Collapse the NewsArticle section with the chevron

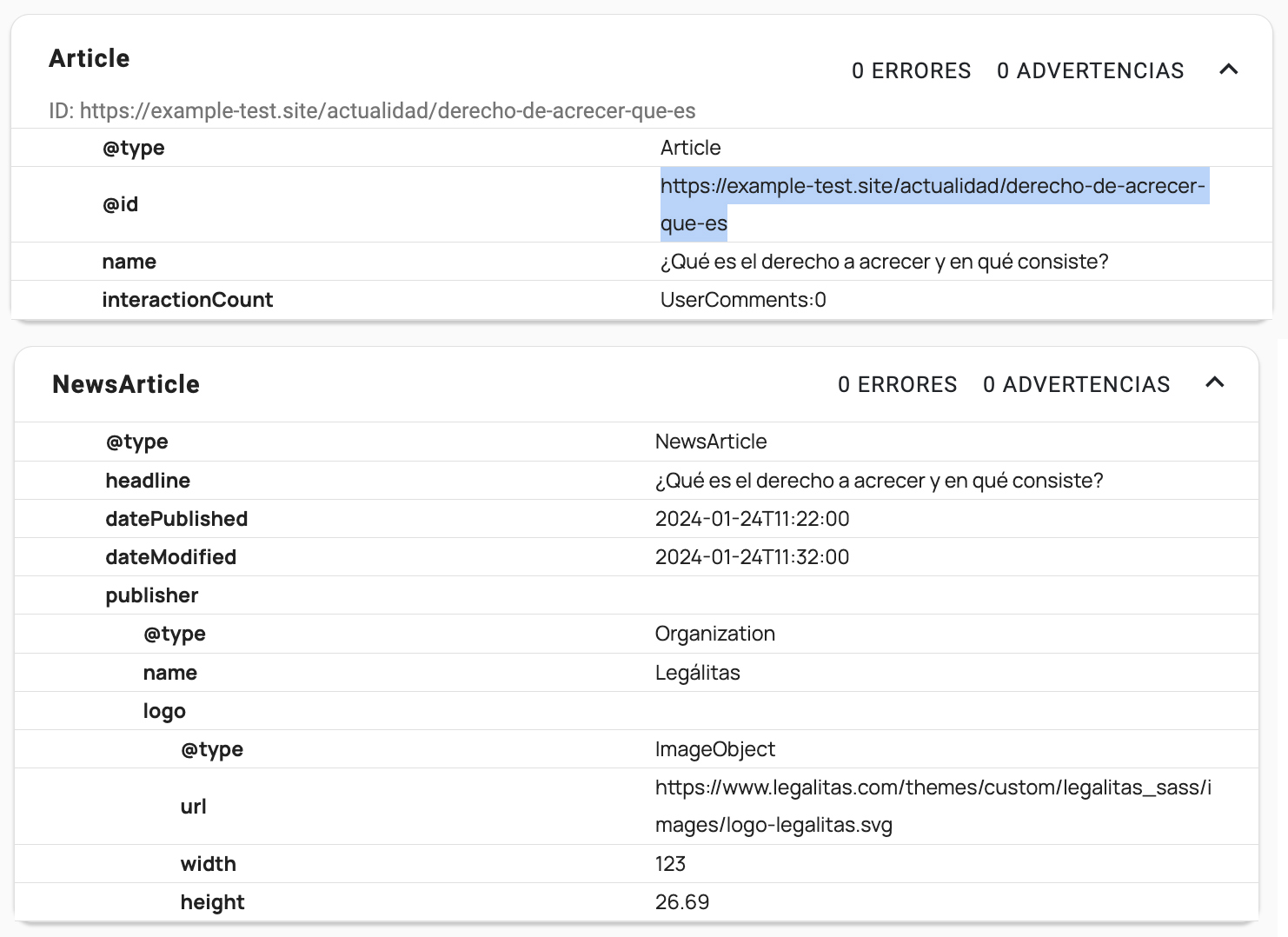pyautogui.click(x=1214, y=382)
